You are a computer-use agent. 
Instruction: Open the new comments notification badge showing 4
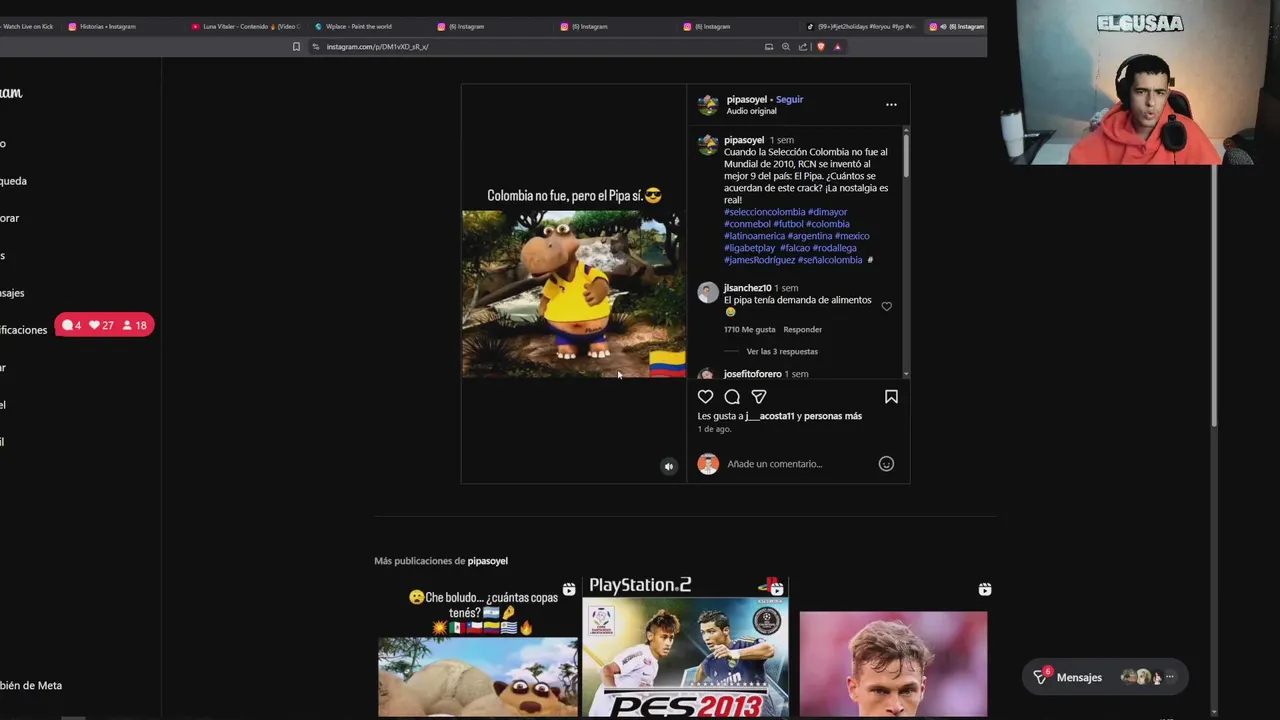point(71,325)
